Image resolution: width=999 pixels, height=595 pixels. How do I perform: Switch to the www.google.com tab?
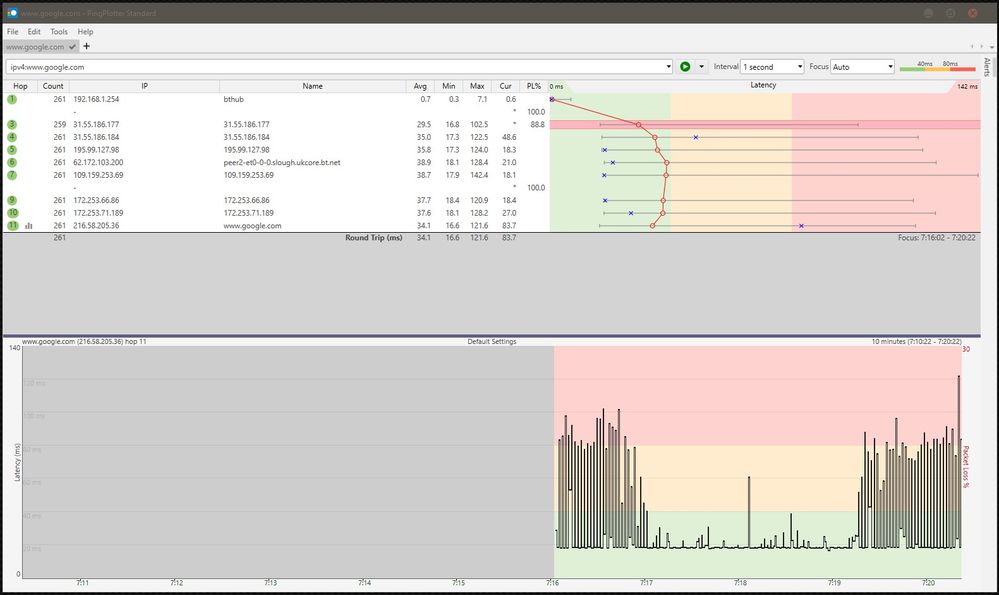(x=36, y=46)
